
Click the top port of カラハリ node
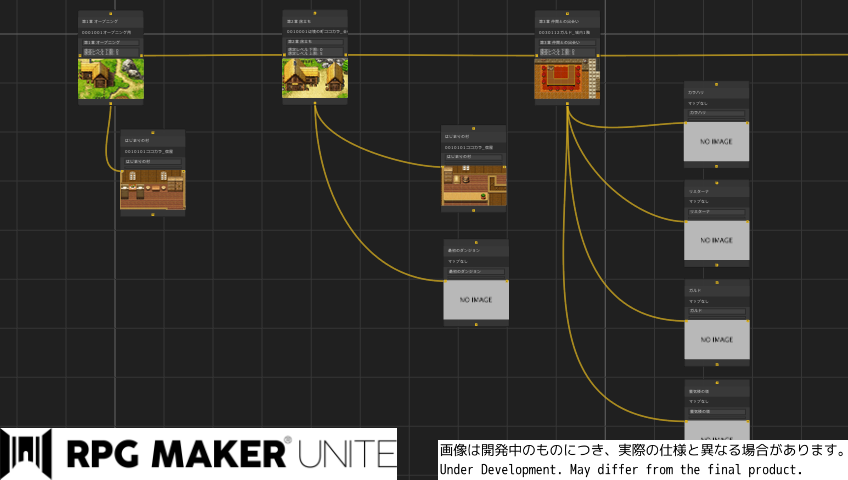[716, 84]
